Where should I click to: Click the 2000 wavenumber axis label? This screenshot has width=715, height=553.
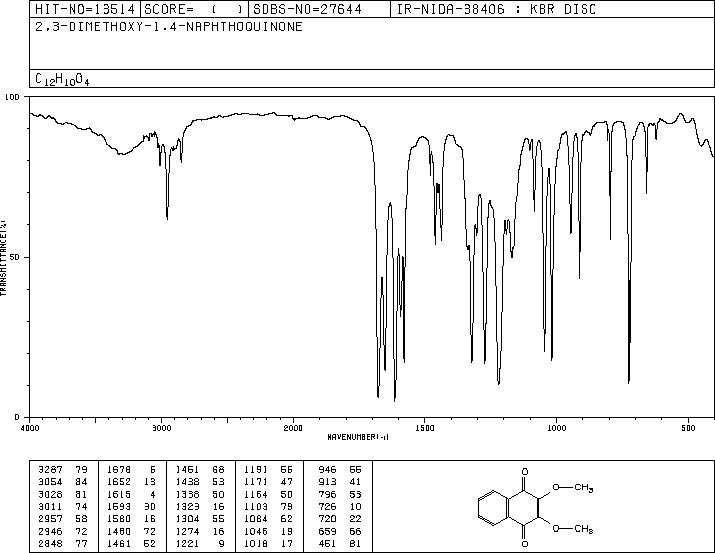[x=293, y=428]
